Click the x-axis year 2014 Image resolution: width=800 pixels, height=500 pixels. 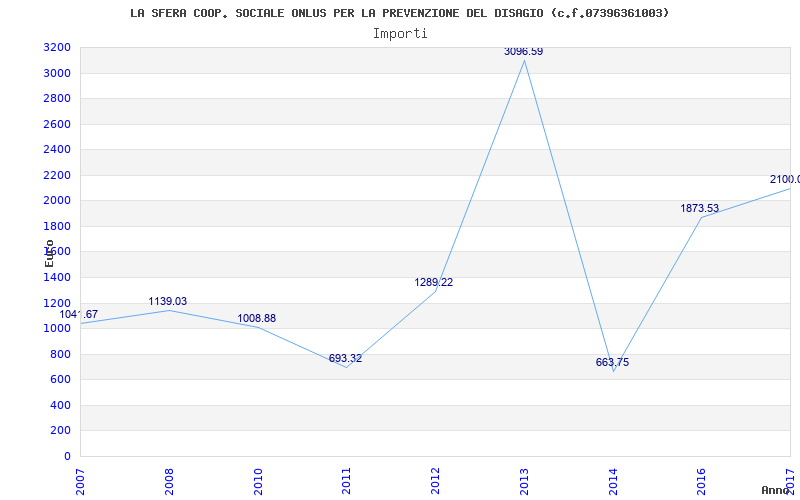(613, 482)
